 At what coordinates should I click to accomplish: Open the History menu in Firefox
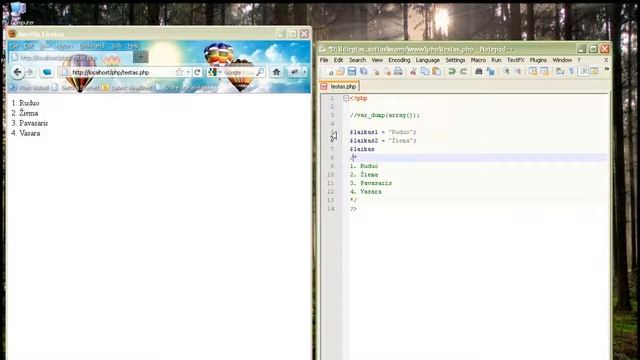click(64, 46)
